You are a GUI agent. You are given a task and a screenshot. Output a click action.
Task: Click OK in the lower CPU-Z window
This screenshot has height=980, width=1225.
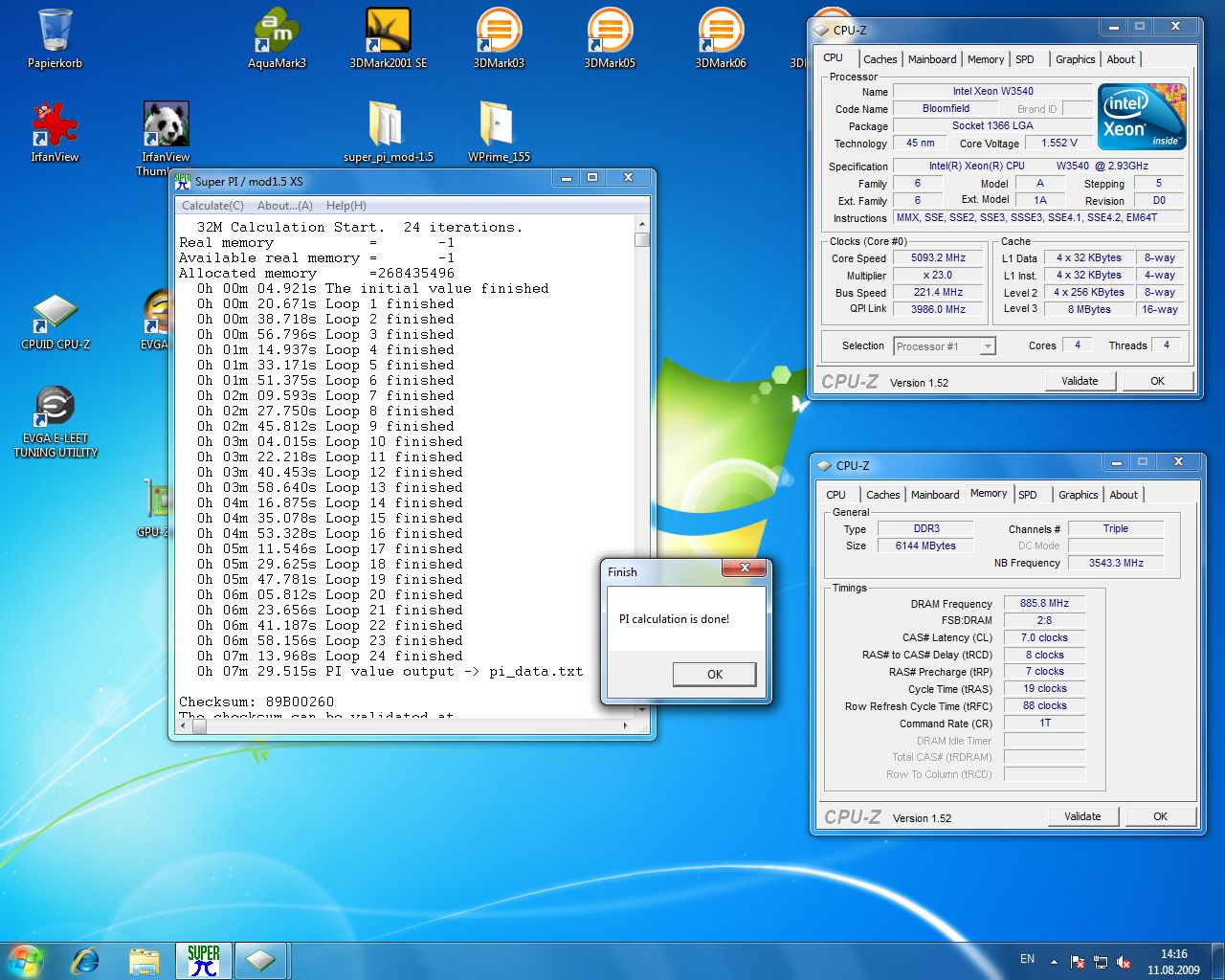tap(1160, 816)
